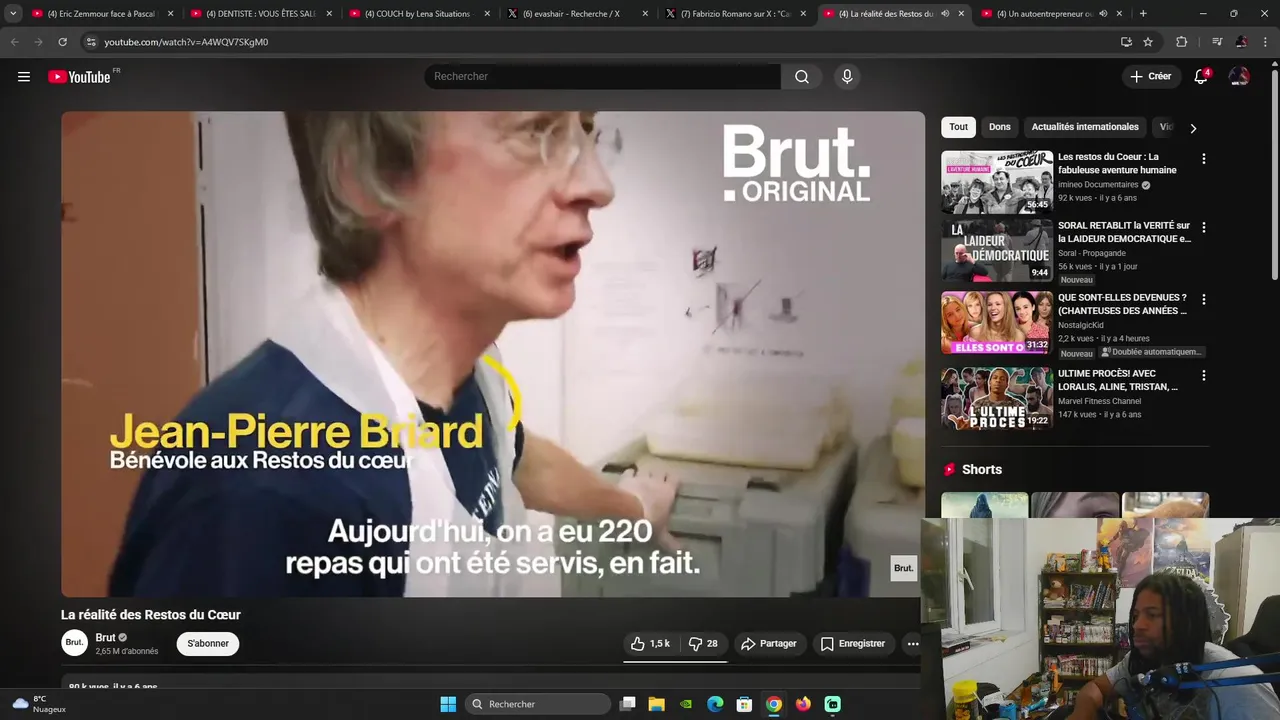Click the install app icon in address bar
Image resolution: width=1280 pixels, height=720 pixels.
[x=1126, y=42]
